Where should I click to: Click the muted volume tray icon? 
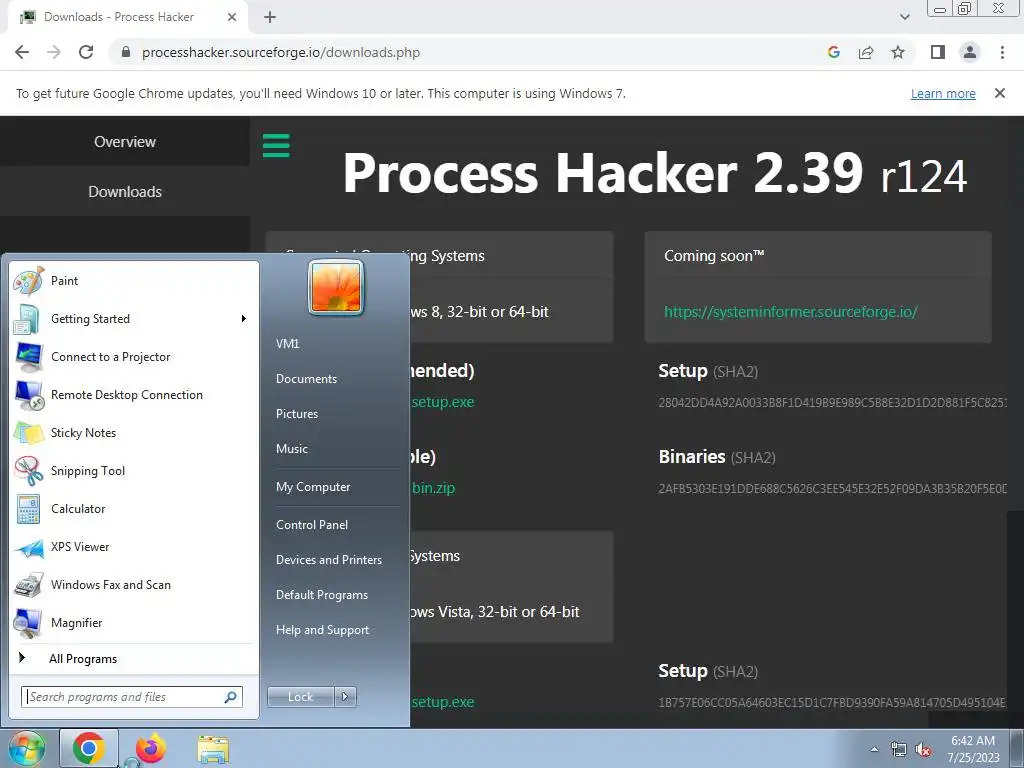[x=923, y=750]
